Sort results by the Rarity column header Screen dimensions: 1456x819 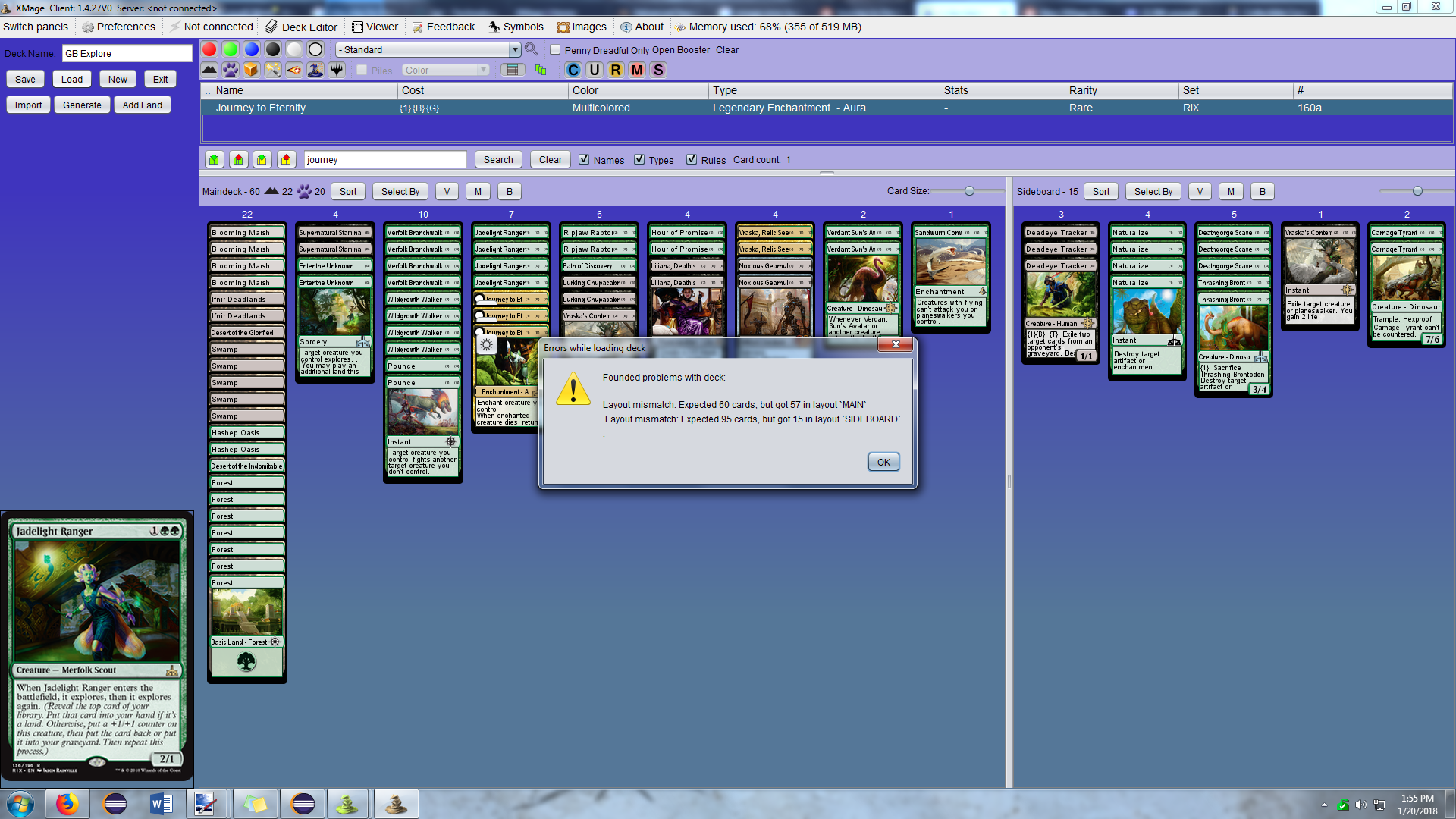click(x=1122, y=90)
